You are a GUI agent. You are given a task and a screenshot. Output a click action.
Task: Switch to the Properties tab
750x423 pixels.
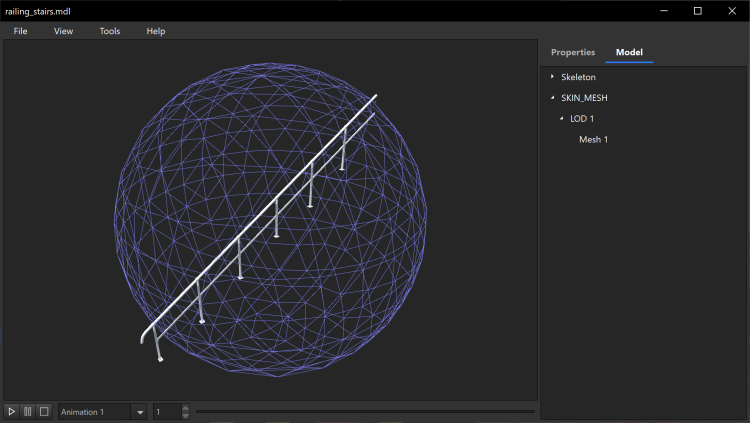coord(573,52)
